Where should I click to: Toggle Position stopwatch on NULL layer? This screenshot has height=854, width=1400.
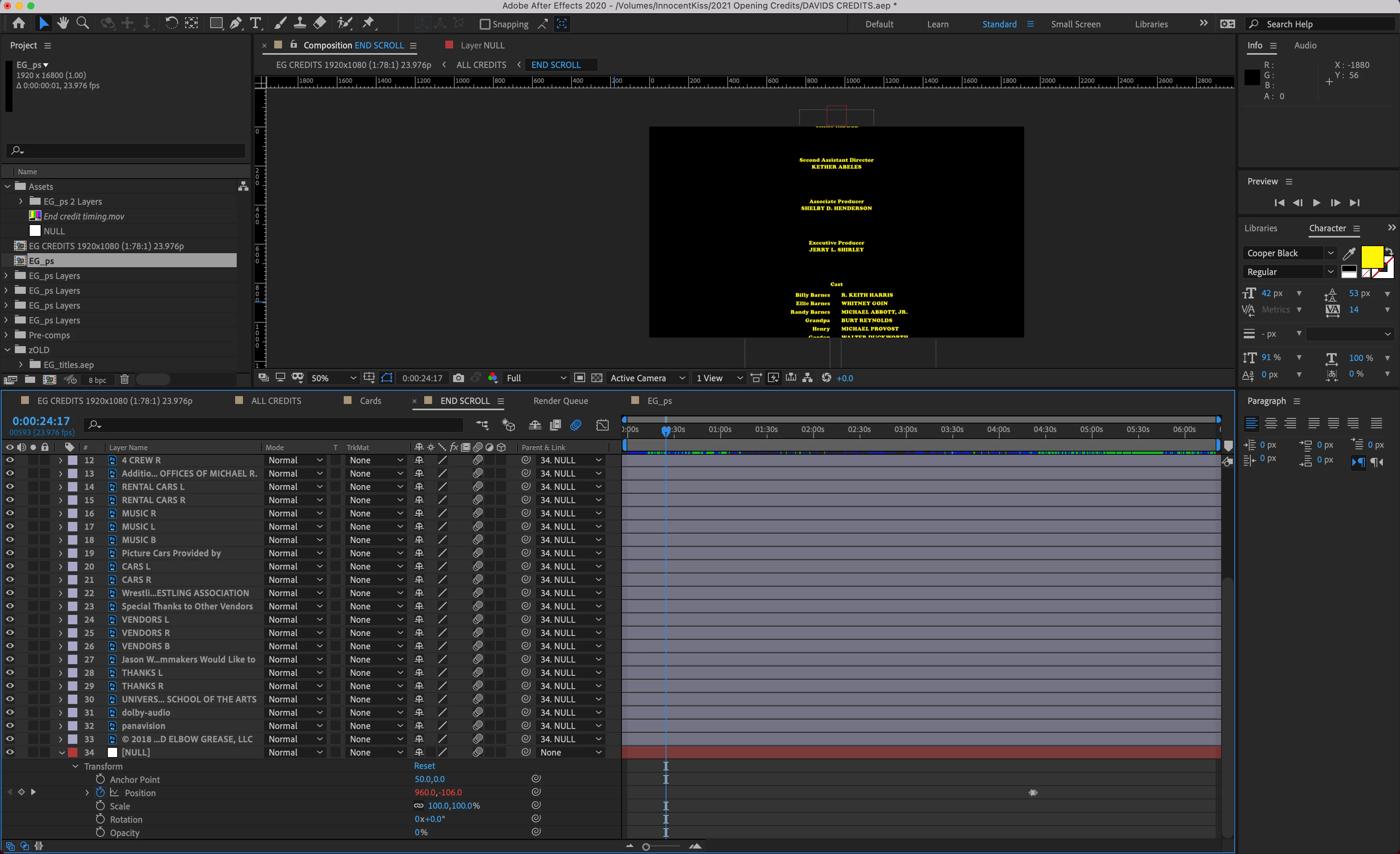pyautogui.click(x=100, y=793)
